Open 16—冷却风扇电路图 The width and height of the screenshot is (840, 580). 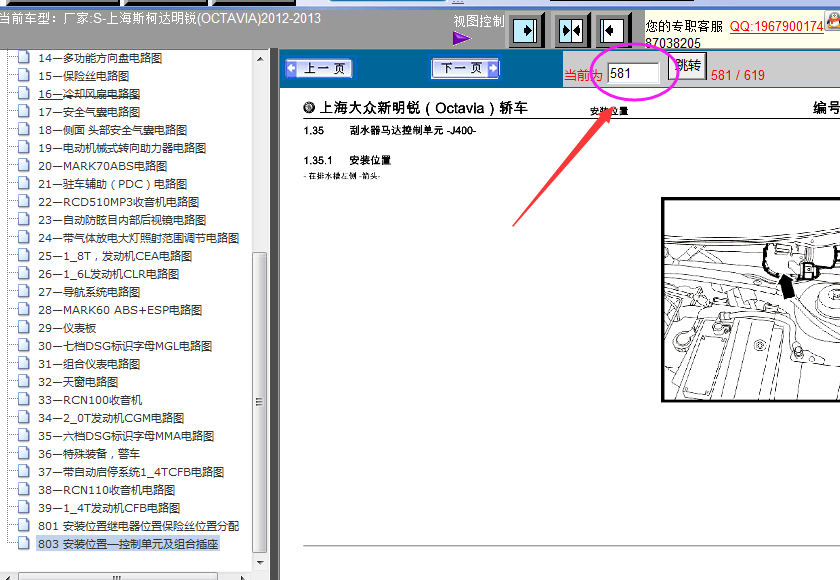click(x=89, y=94)
